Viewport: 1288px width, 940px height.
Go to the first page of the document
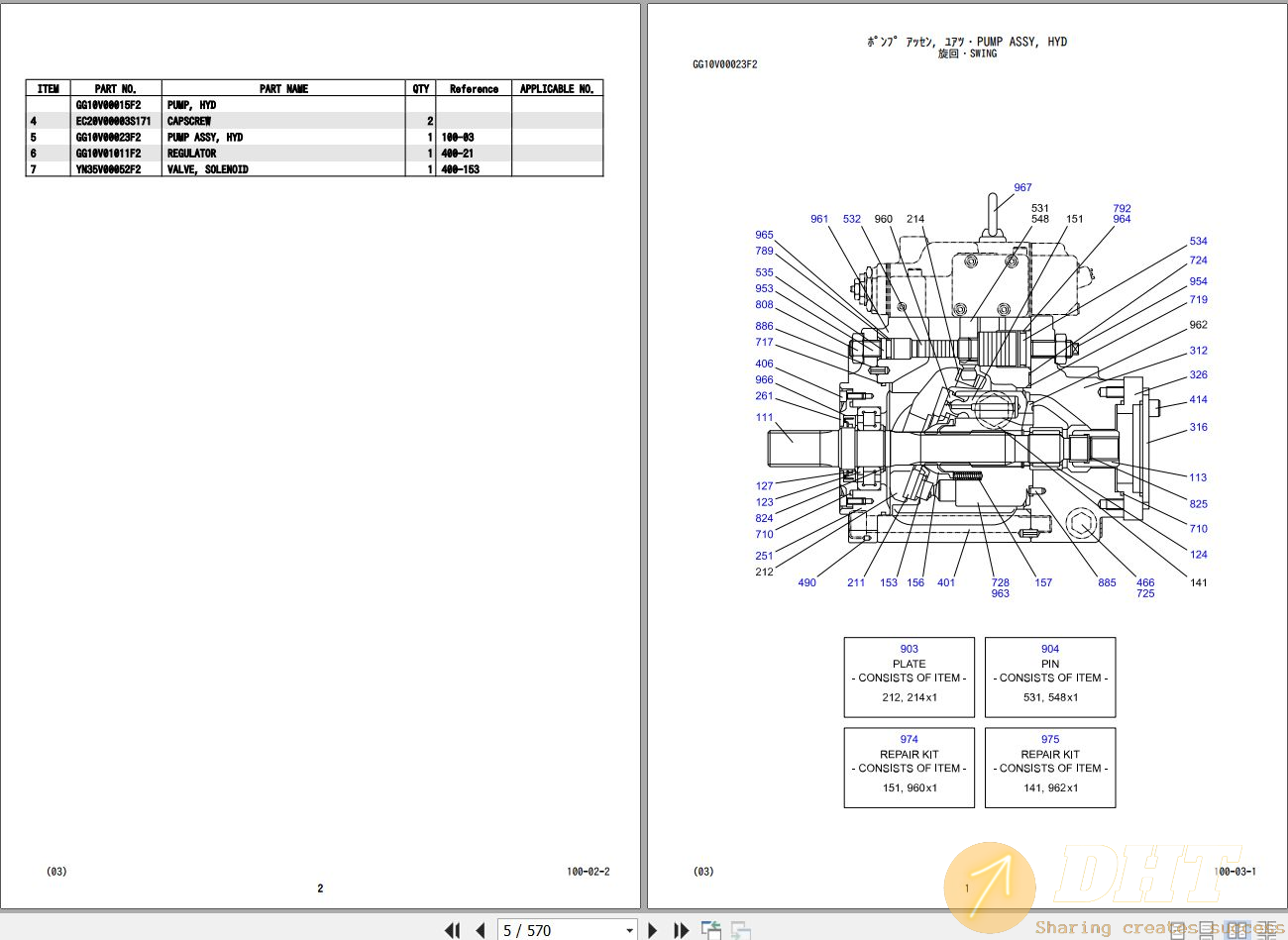tap(453, 930)
